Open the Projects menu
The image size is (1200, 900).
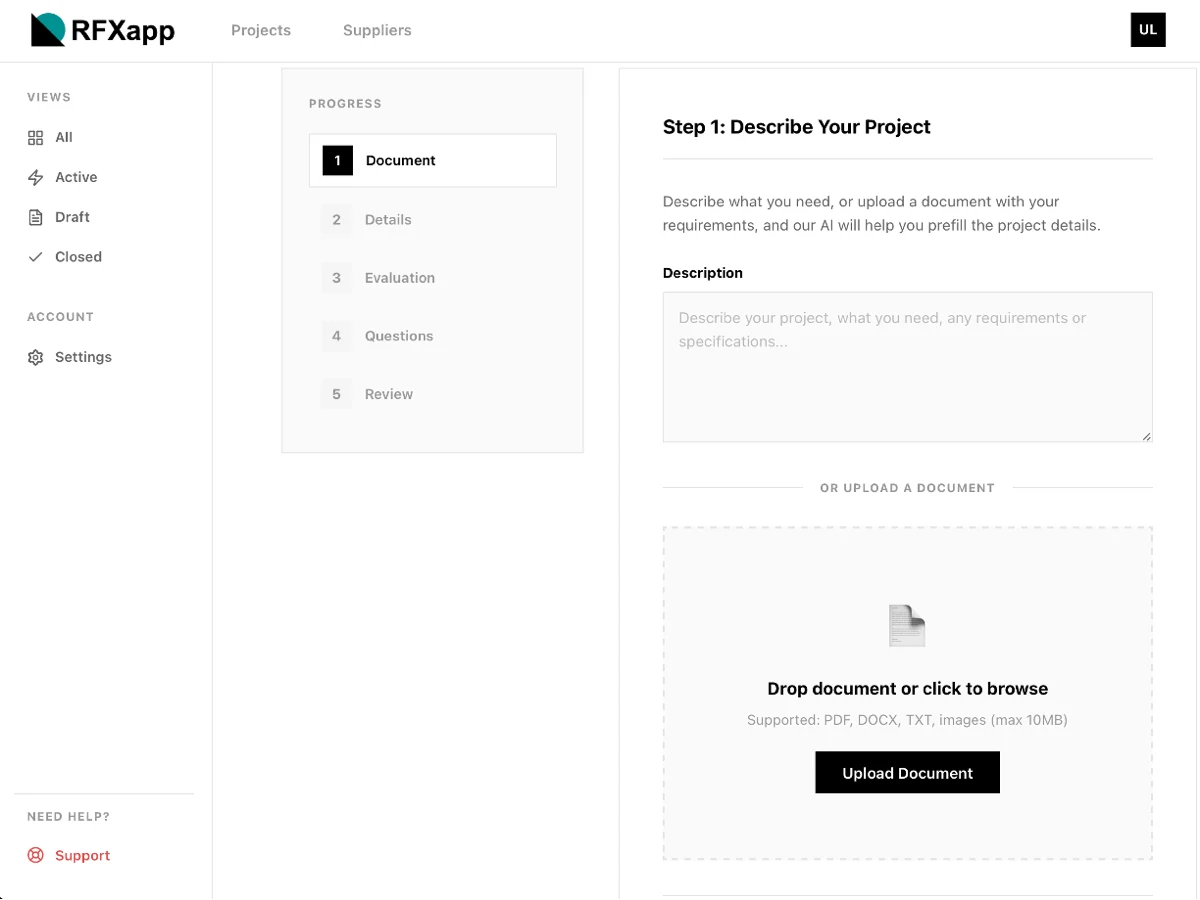[261, 30]
